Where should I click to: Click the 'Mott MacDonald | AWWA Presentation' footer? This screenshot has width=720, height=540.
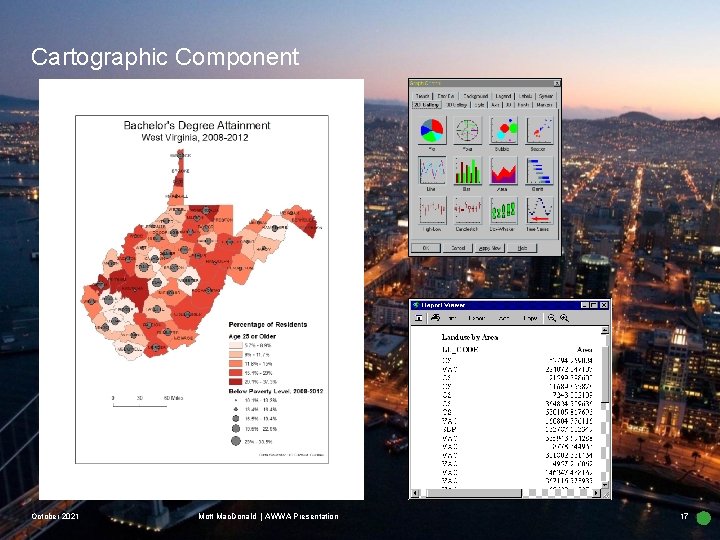pyautogui.click(x=269, y=516)
